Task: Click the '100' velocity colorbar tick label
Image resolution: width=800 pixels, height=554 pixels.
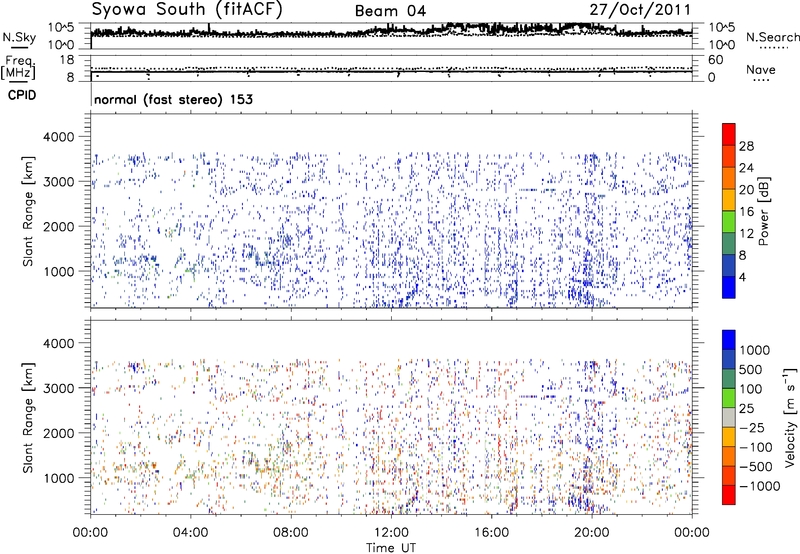Action: click(x=751, y=389)
